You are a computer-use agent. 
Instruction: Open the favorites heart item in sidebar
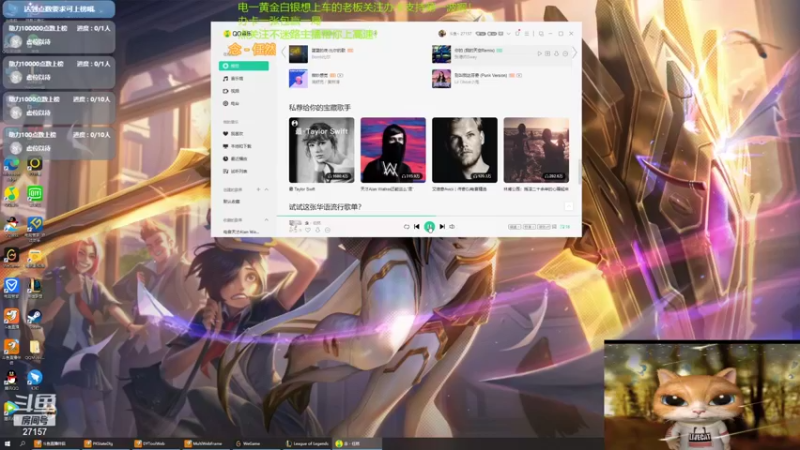233,134
